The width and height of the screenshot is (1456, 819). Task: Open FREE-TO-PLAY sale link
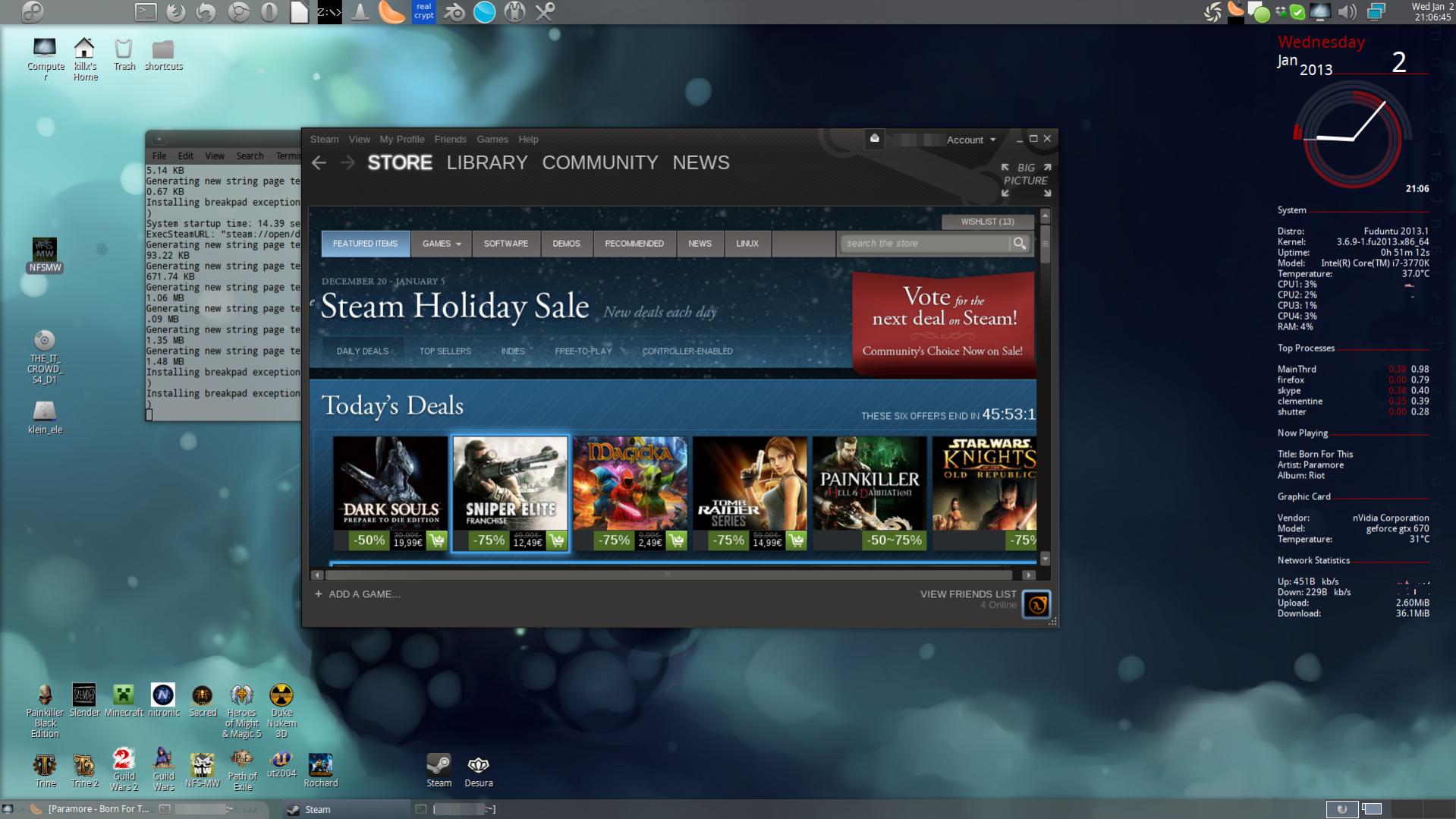tap(583, 351)
